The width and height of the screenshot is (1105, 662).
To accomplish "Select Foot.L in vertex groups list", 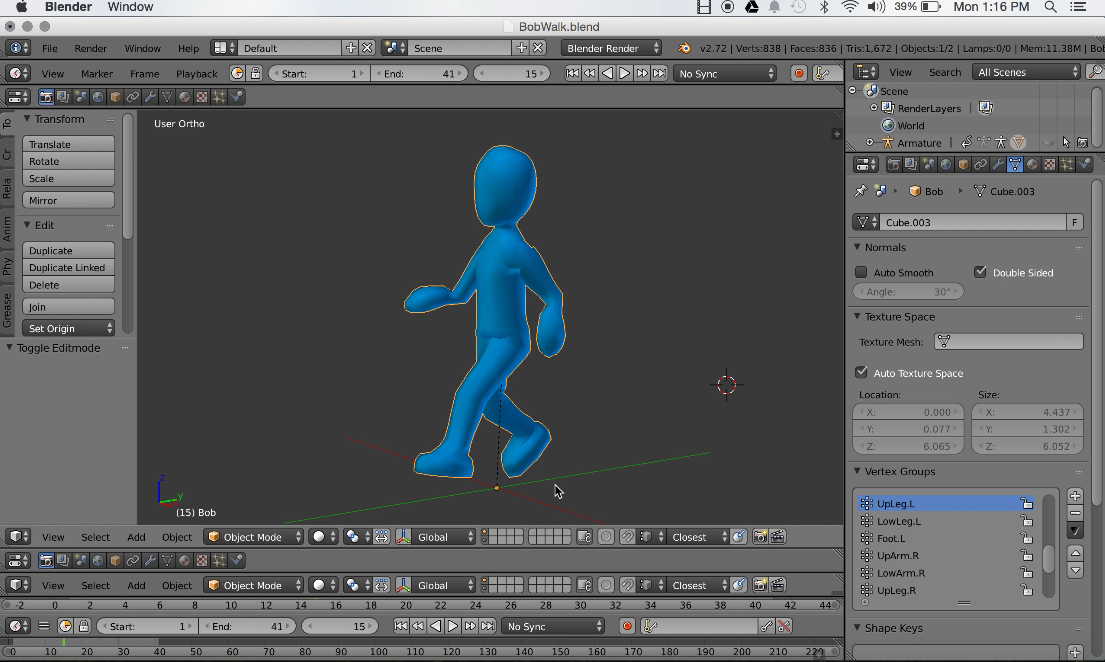I will (x=890, y=538).
